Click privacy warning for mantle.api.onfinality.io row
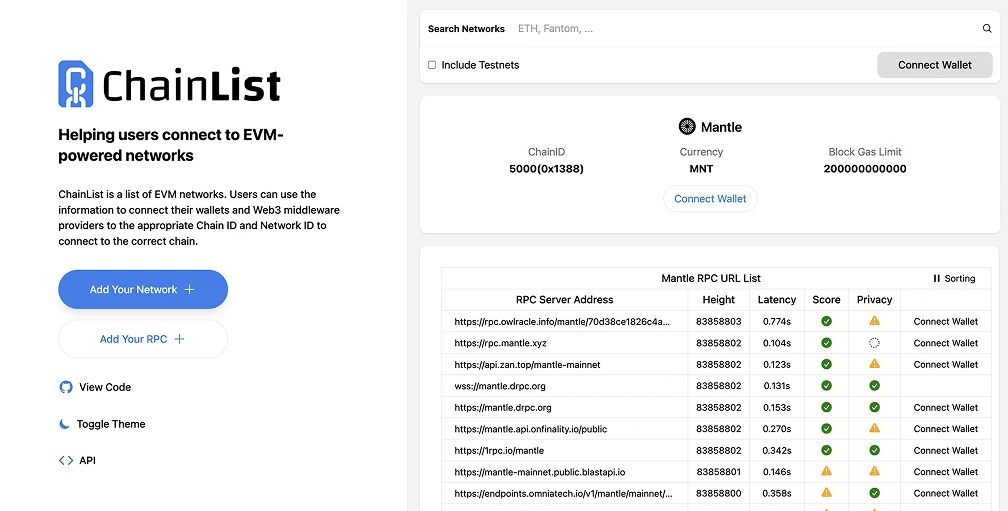 pos(874,428)
